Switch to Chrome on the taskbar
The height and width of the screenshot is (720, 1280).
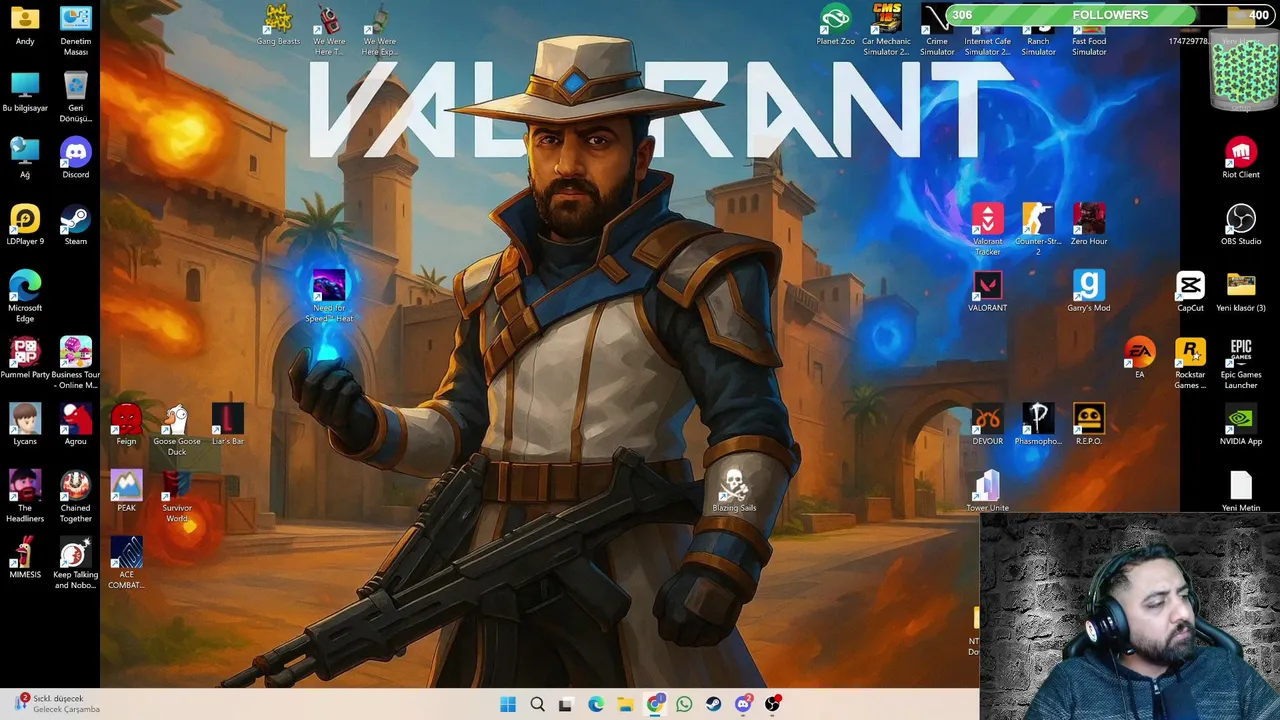654,704
